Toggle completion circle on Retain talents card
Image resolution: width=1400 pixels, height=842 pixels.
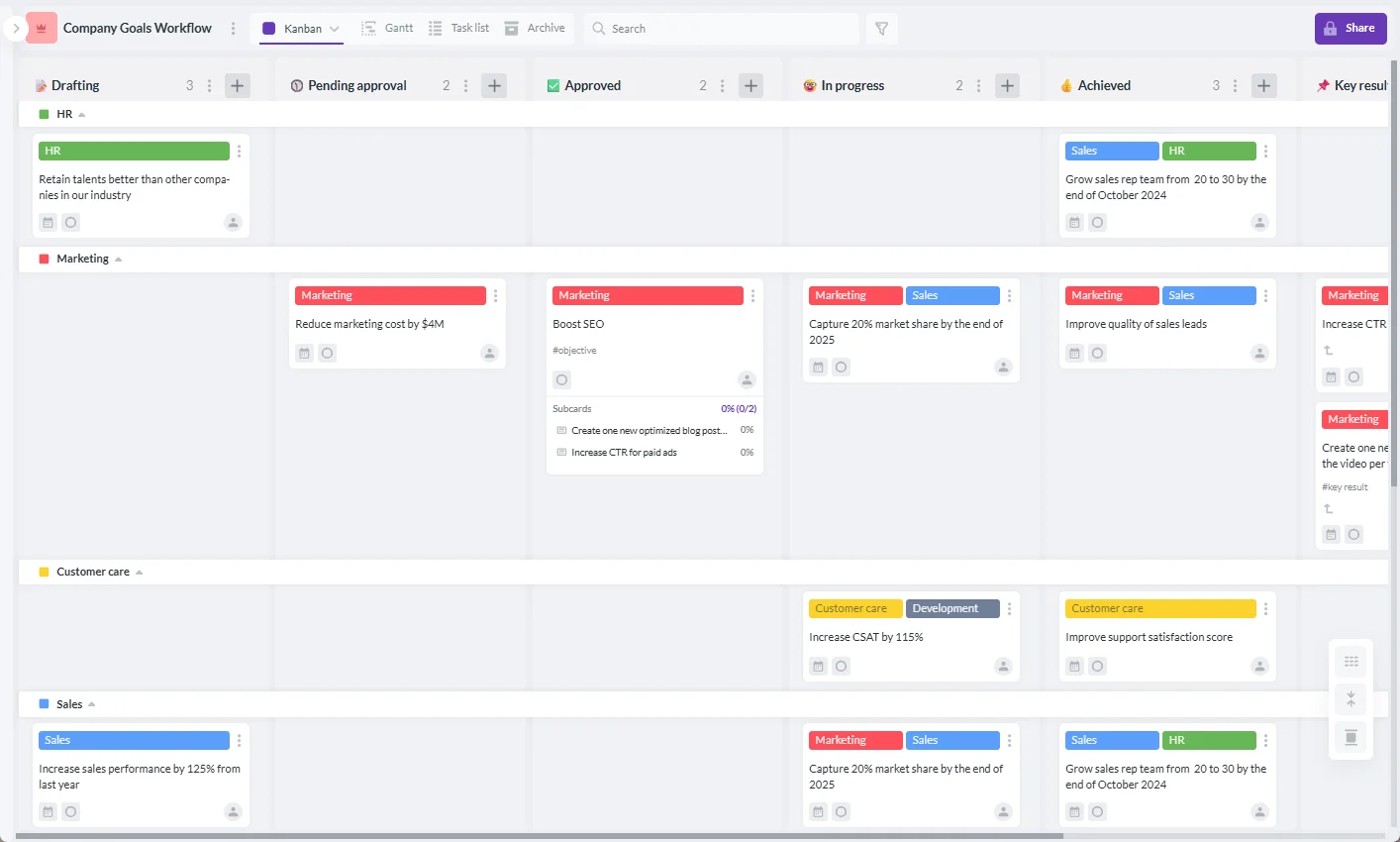(70, 222)
